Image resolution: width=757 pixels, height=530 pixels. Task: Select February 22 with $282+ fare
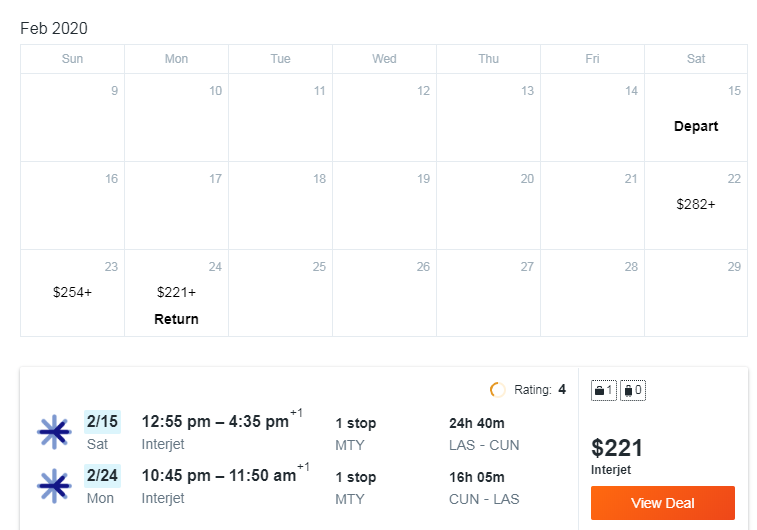696,205
